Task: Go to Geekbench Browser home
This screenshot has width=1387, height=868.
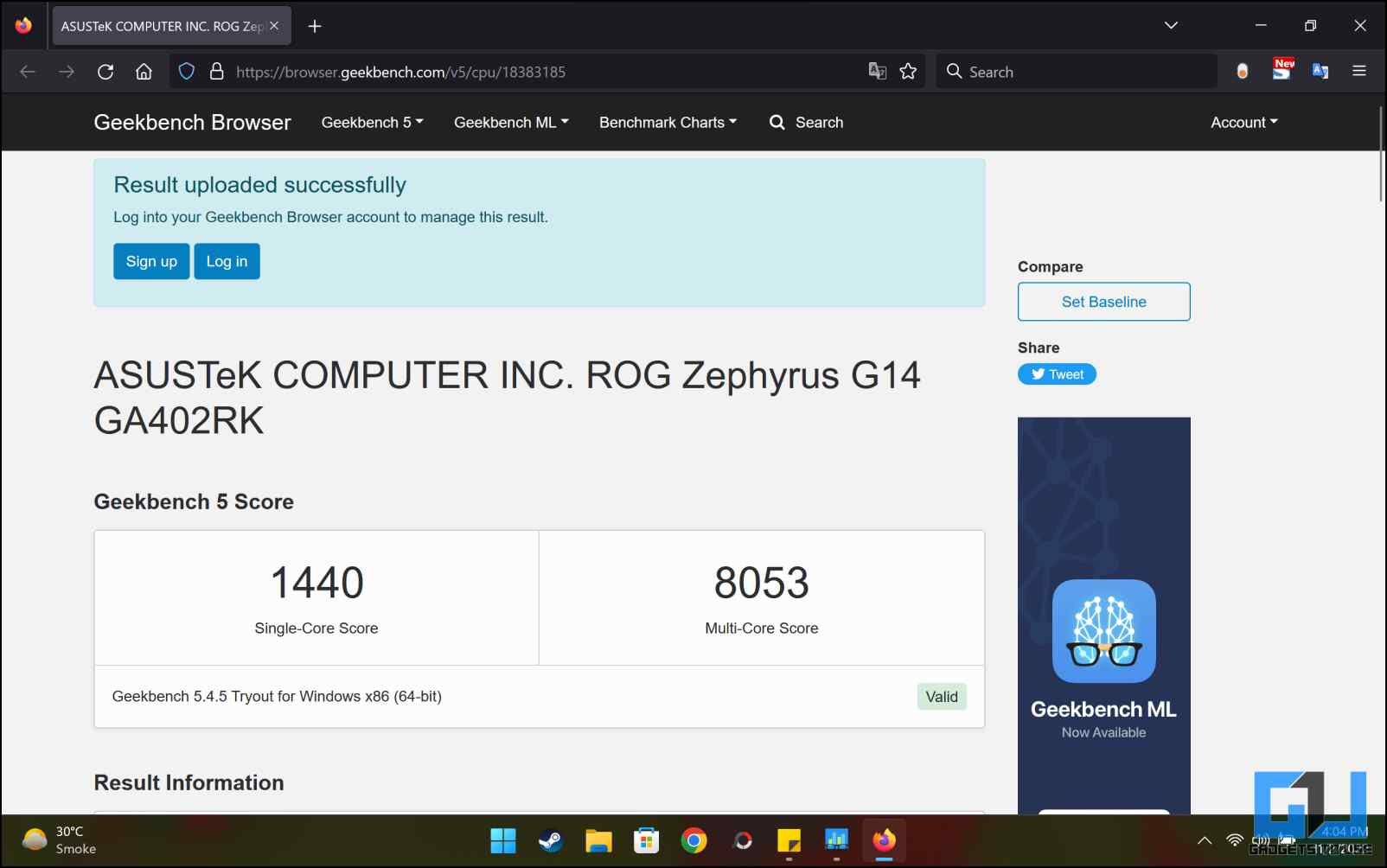Action: pyautogui.click(x=192, y=123)
